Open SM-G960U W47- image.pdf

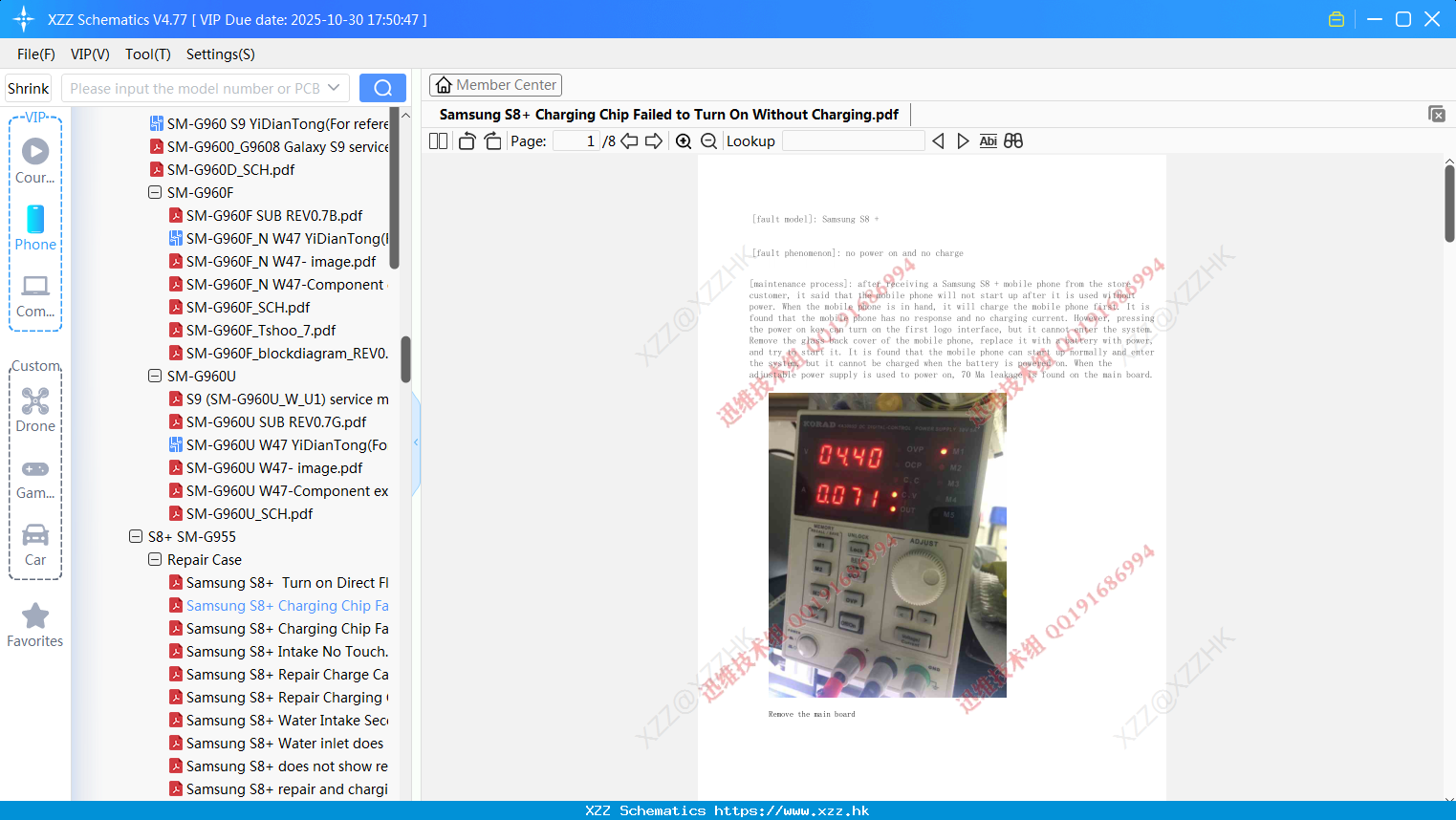(266, 467)
